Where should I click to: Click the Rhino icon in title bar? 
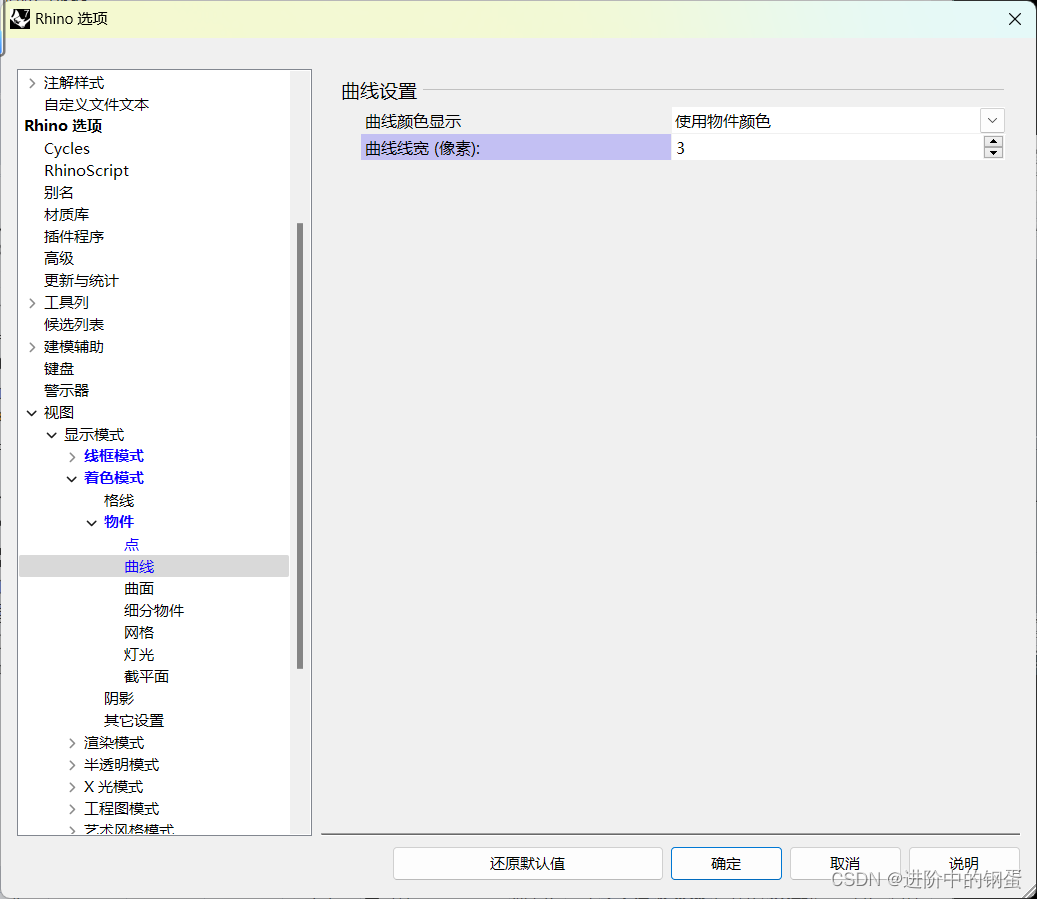point(20,19)
